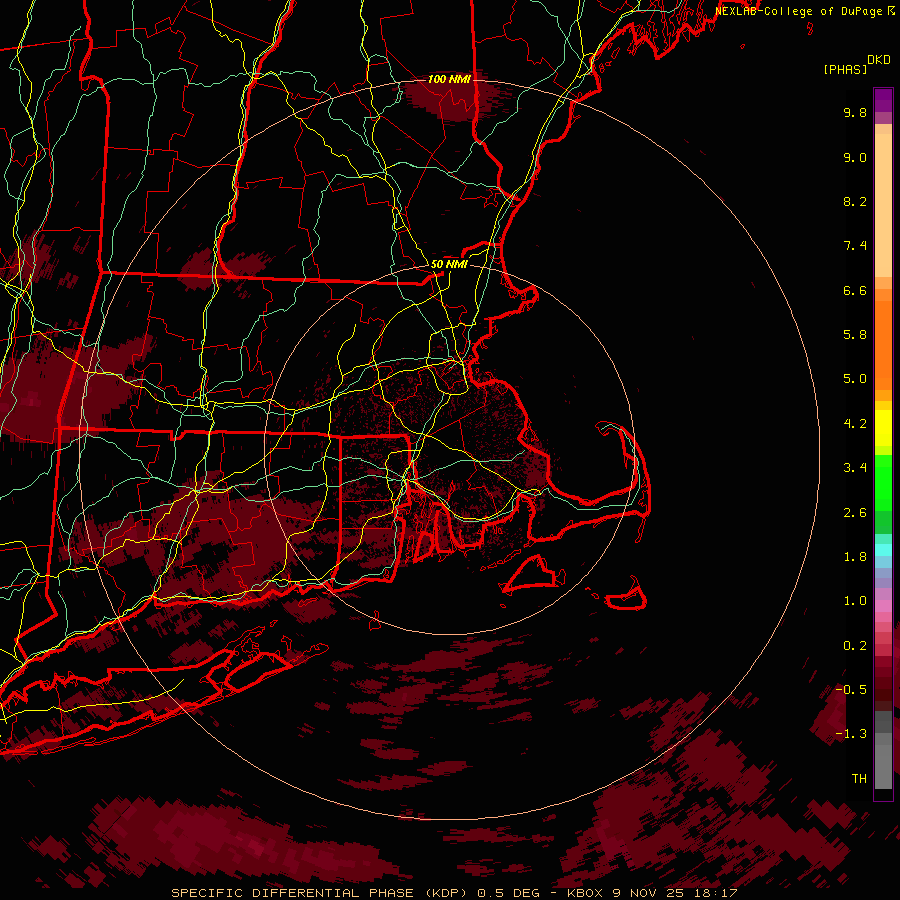Select the 9.0 value on the color scale
The height and width of the screenshot is (900, 900).
(855, 157)
